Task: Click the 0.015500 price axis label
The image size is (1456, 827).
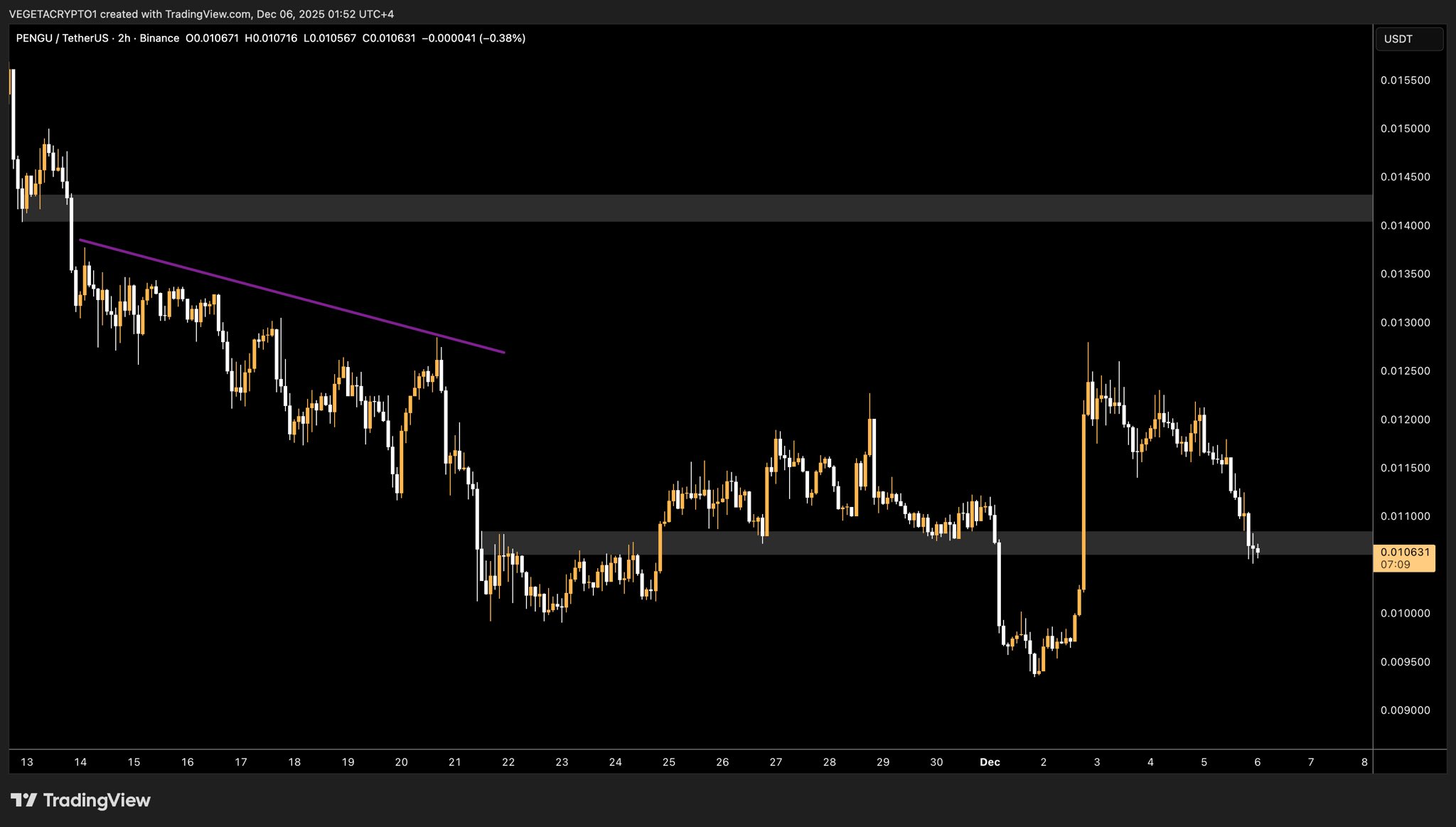Action: [1405, 80]
